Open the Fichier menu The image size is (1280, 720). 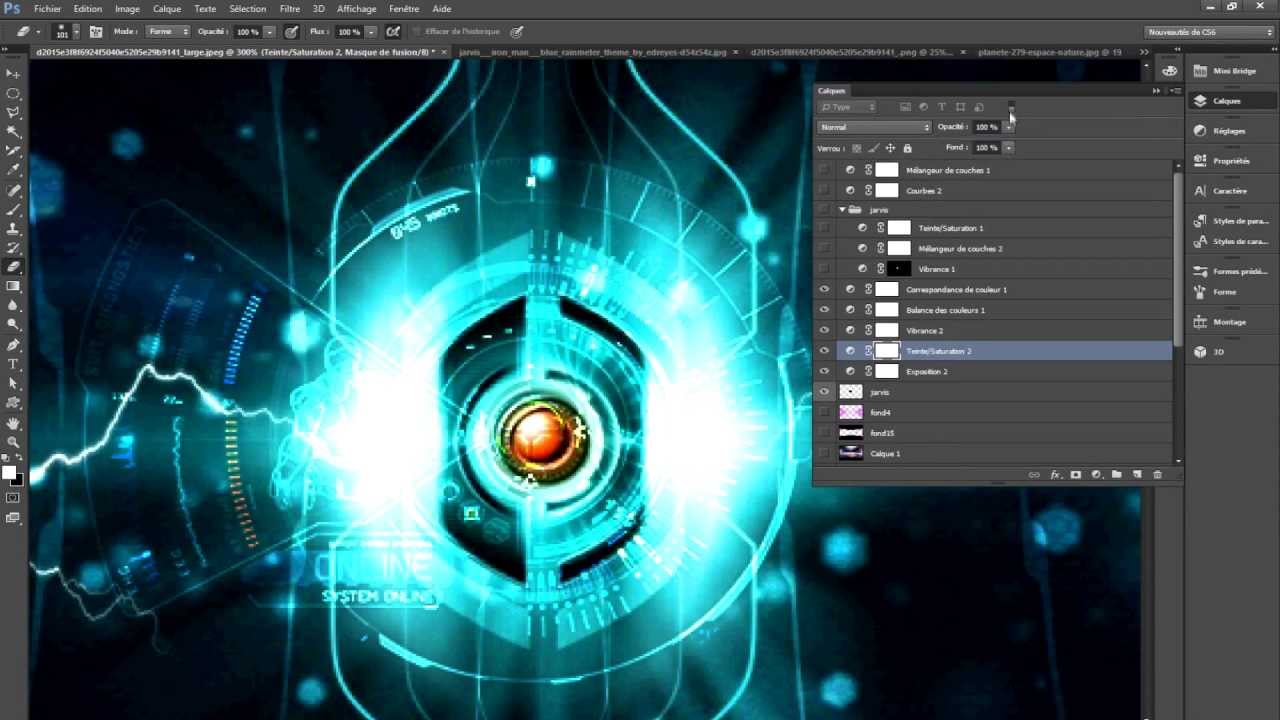click(47, 9)
